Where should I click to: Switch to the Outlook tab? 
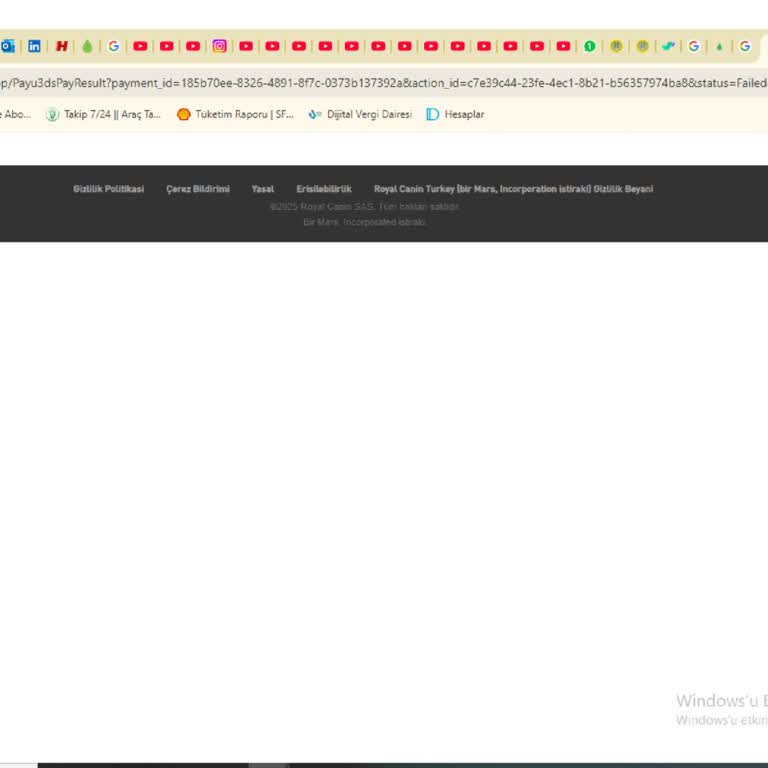coord(7,47)
